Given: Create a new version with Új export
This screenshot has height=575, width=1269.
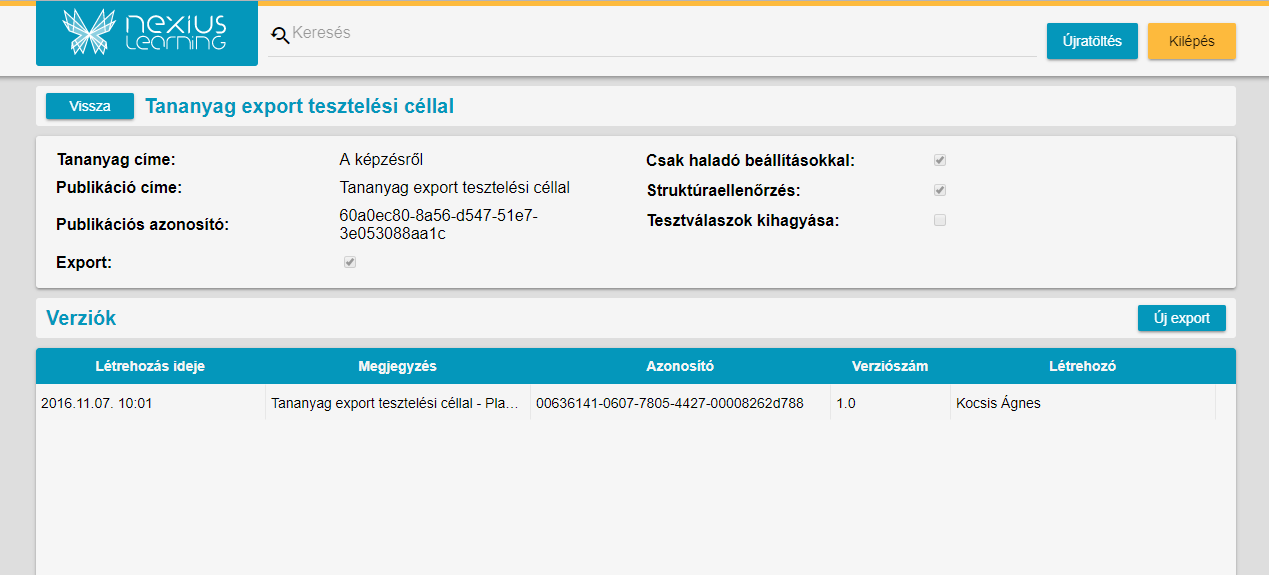Looking at the screenshot, I should pos(1181,318).
